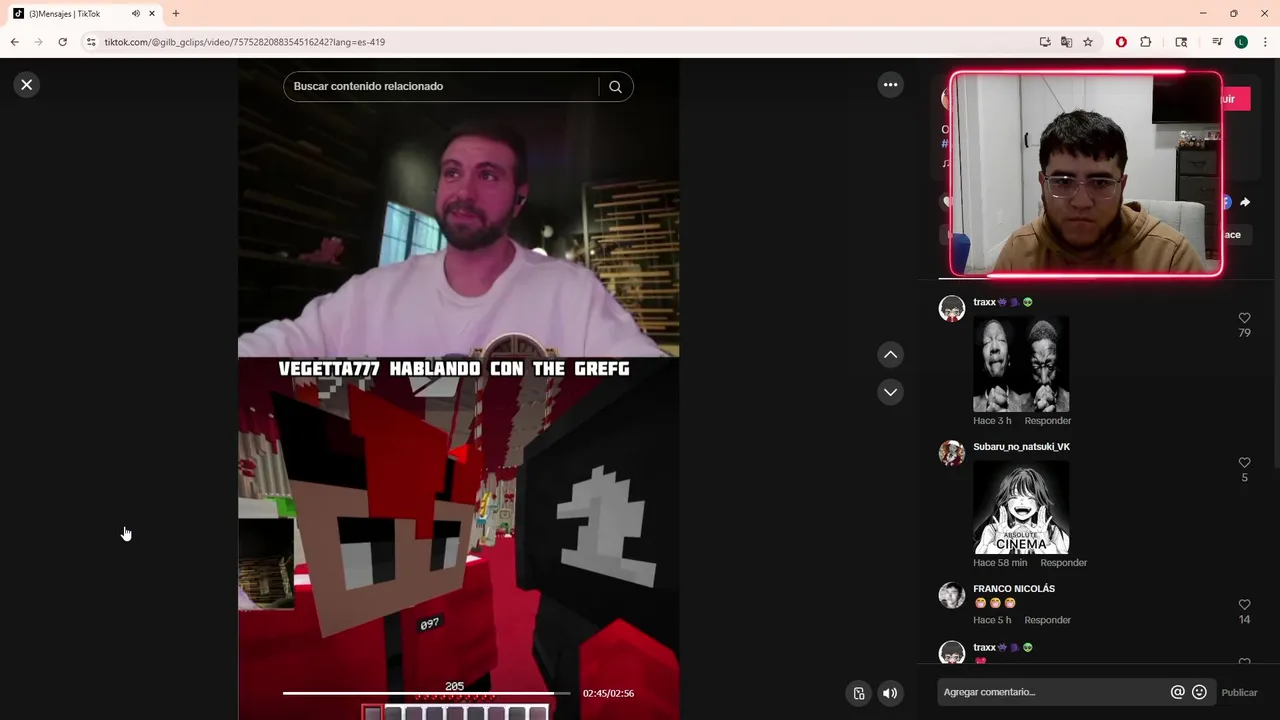Open FRANCO NICOLÁS username link
1280x720 pixels.
tap(1014, 589)
